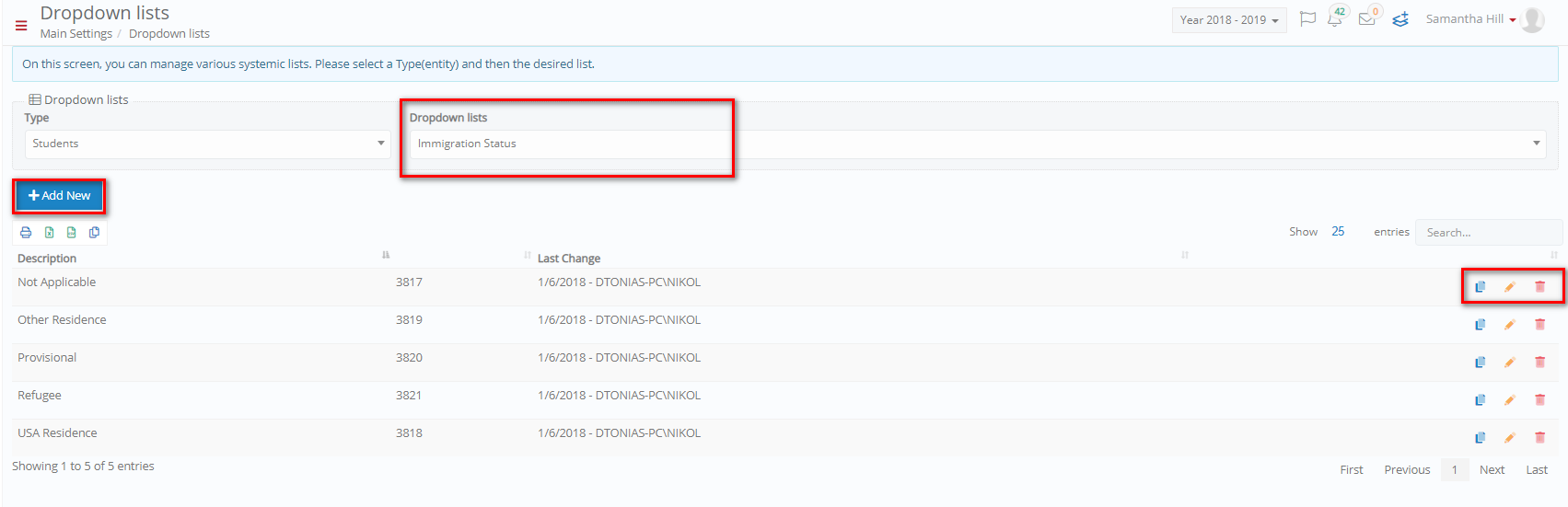Click Add New button

pyautogui.click(x=59, y=196)
